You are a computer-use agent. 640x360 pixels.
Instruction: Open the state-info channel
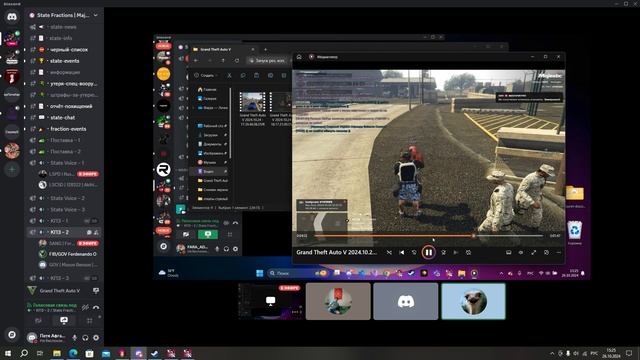click(x=63, y=38)
